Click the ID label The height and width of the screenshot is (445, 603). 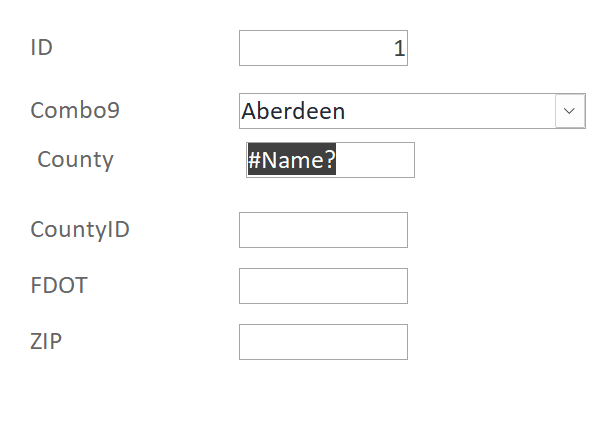click(41, 47)
